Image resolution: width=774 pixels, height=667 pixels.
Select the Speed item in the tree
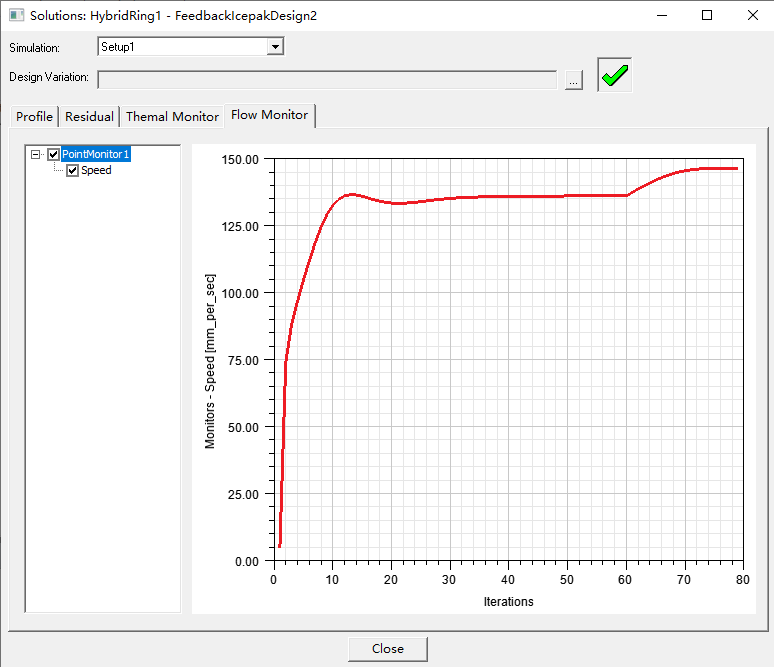click(x=96, y=171)
